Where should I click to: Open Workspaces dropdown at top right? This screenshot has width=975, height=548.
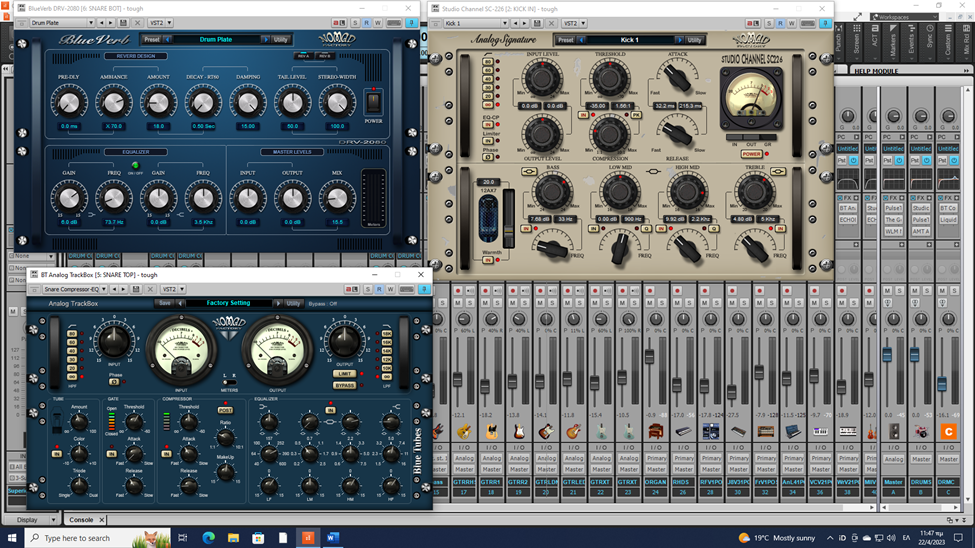[x=905, y=17]
